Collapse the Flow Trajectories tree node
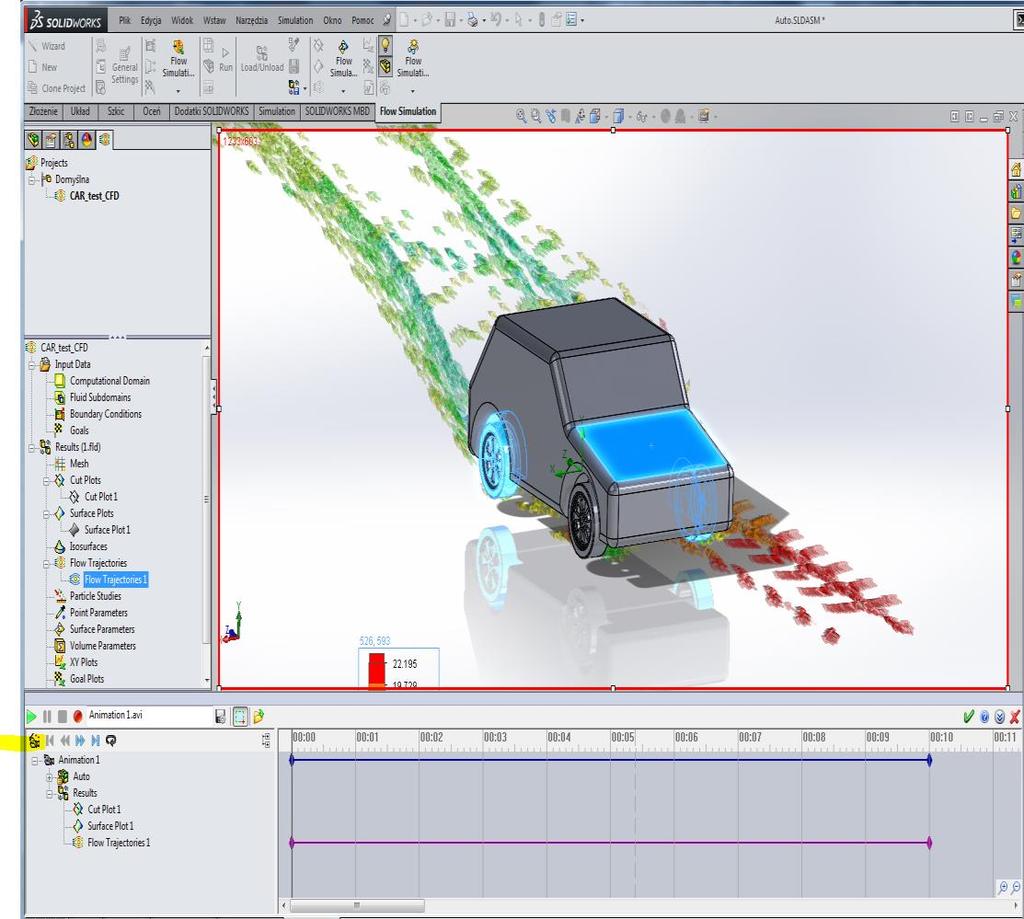Viewport: 1024px width, 919px height. click(46, 564)
